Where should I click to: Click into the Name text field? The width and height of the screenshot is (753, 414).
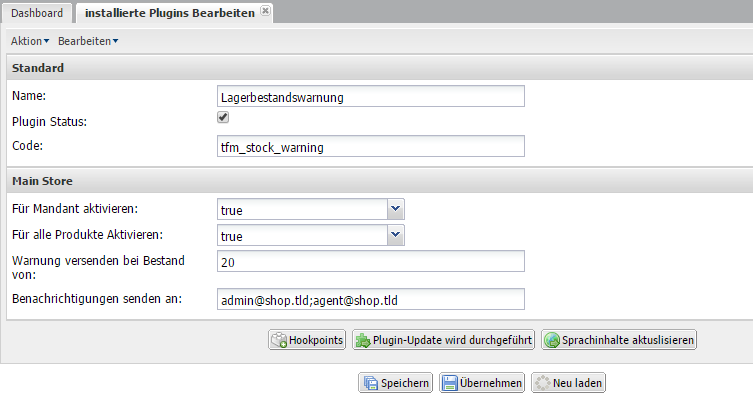[370, 96]
